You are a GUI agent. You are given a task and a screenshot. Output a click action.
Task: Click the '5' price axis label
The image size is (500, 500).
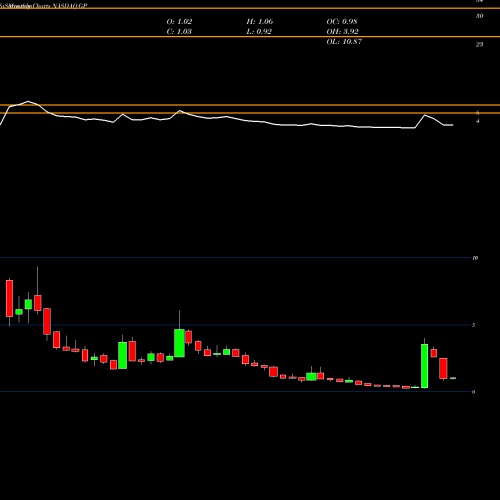(x=473, y=325)
